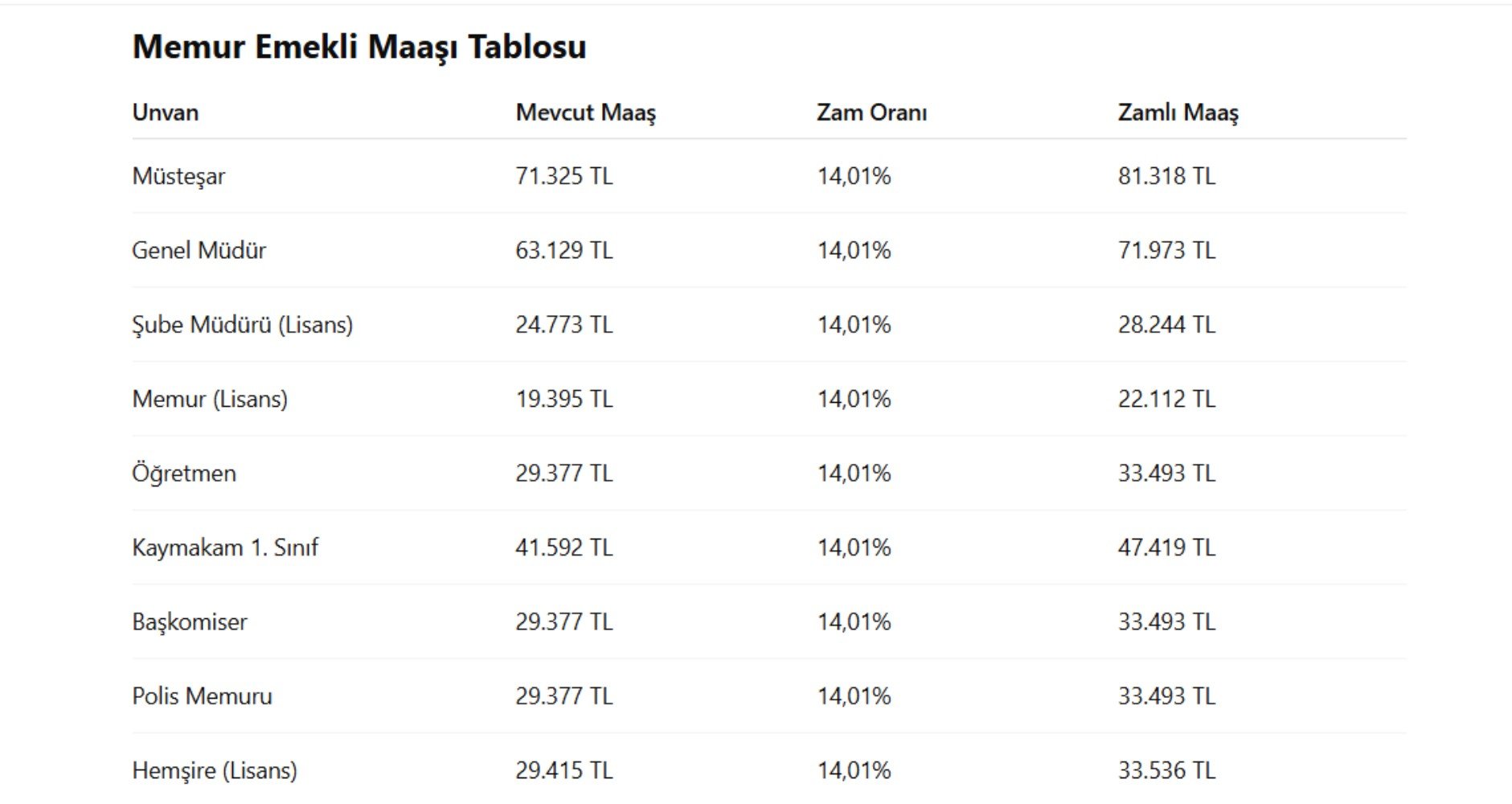The image size is (1512, 804).
Task: Click the Memur (Lisans) title cell
Action: click(210, 399)
